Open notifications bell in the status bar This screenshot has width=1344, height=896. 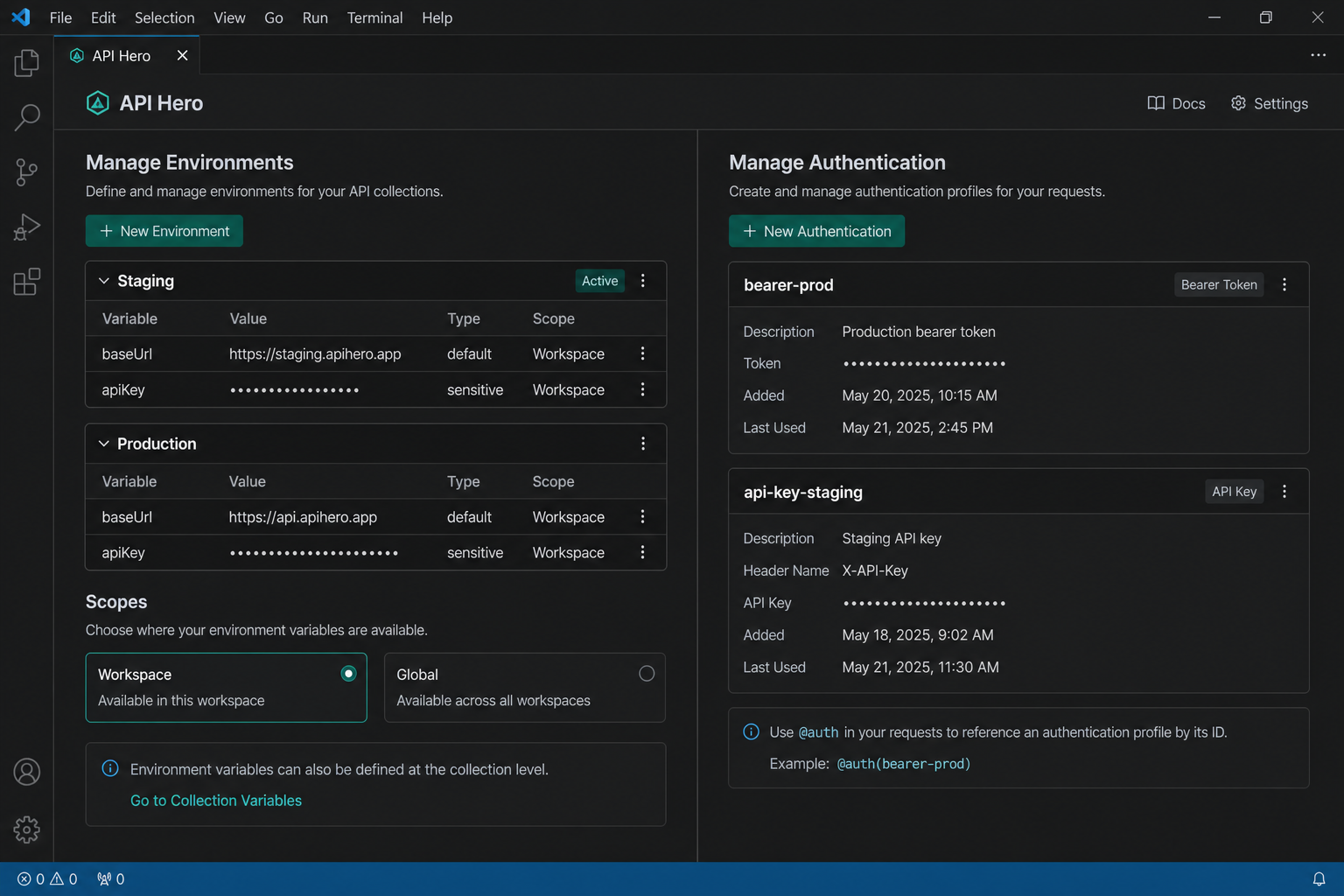pyautogui.click(x=1319, y=879)
